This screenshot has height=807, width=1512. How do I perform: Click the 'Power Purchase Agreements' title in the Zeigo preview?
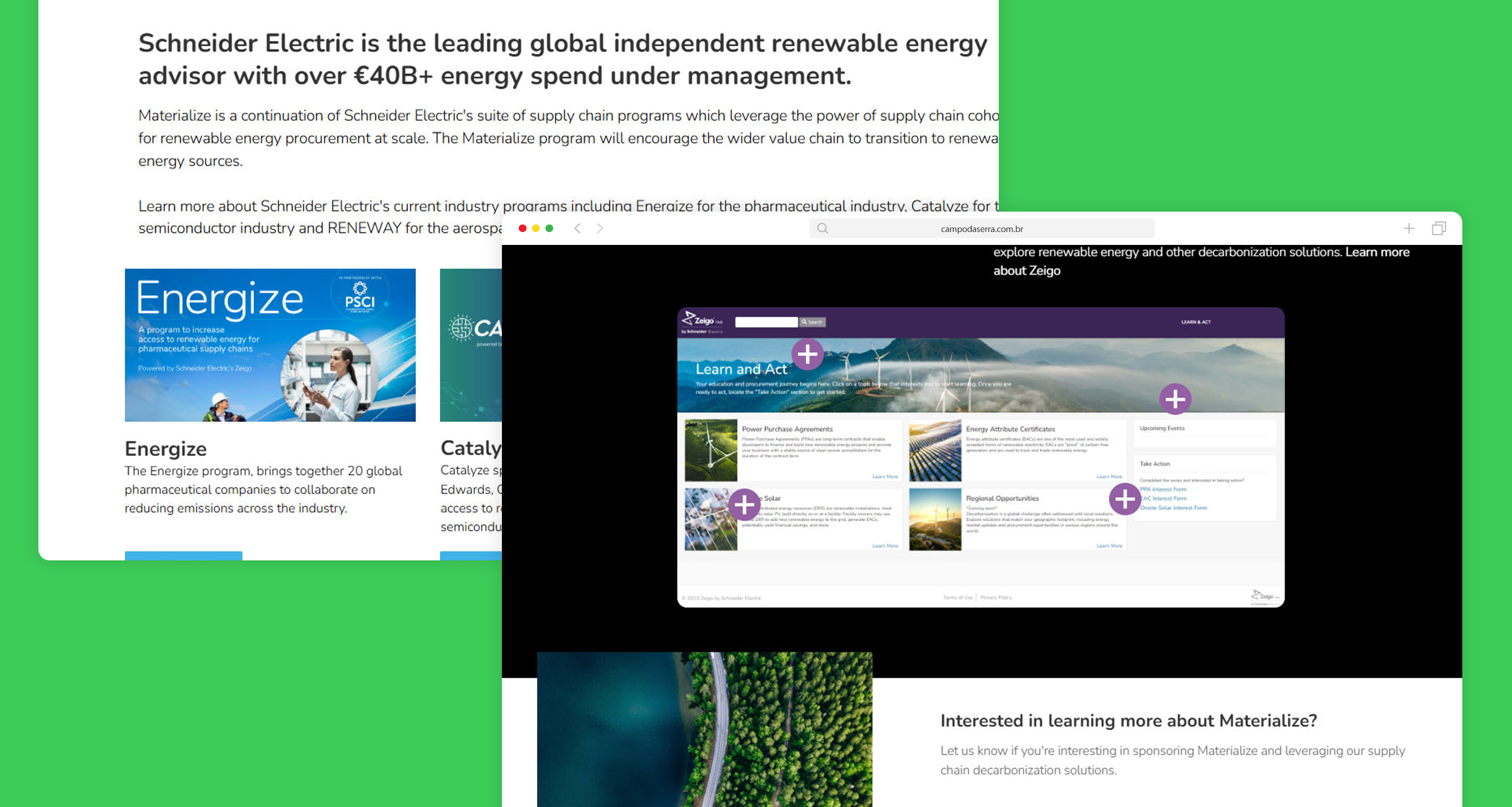[787, 429]
